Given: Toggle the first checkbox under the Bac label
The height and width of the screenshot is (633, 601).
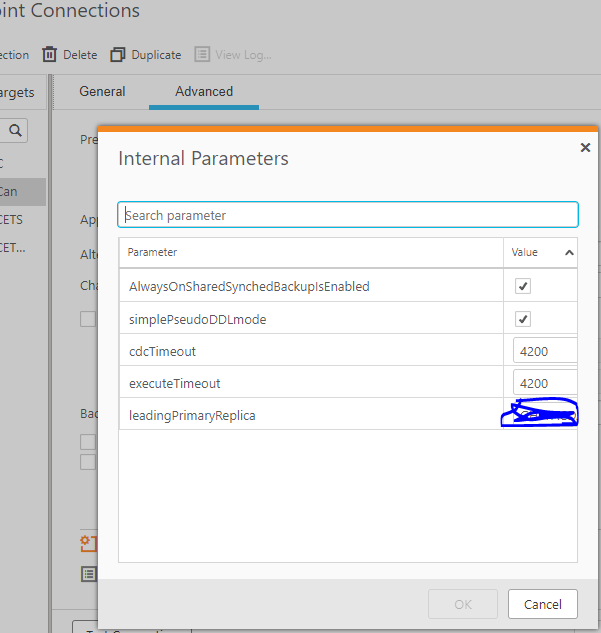Looking at the screenshot, I should (x=88, y=442).
